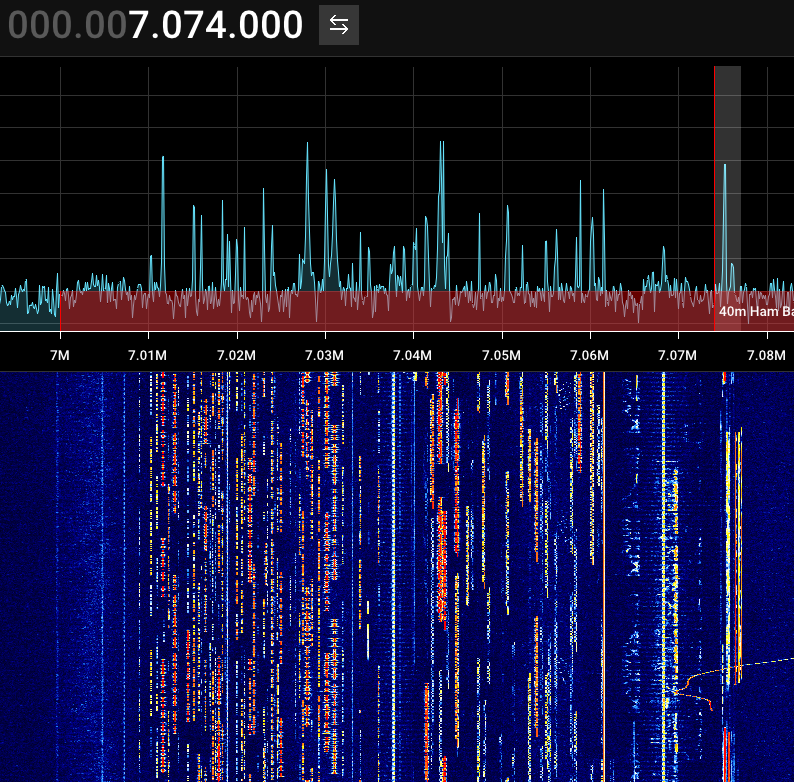Click the red VFO center line in spectrum
The image size is (794, 782).
click(714, 198)
